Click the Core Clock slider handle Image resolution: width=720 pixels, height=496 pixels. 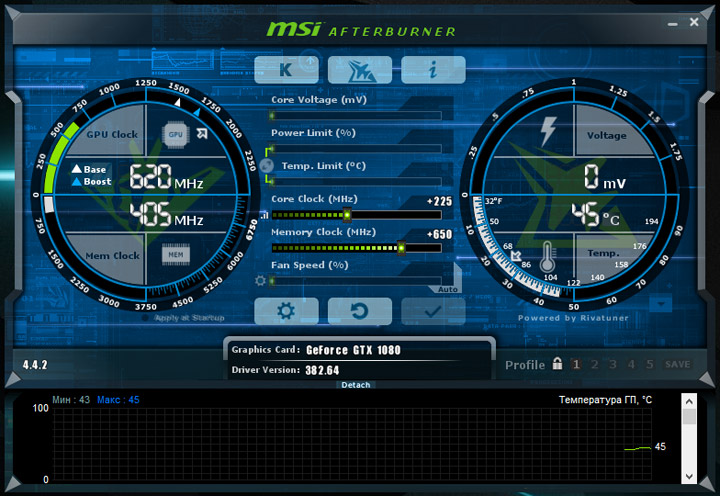point(347,214)
